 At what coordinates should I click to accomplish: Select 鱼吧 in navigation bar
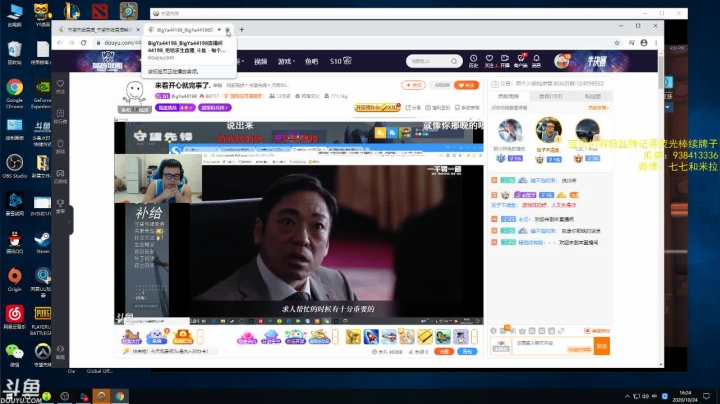(x=311, y=61)
